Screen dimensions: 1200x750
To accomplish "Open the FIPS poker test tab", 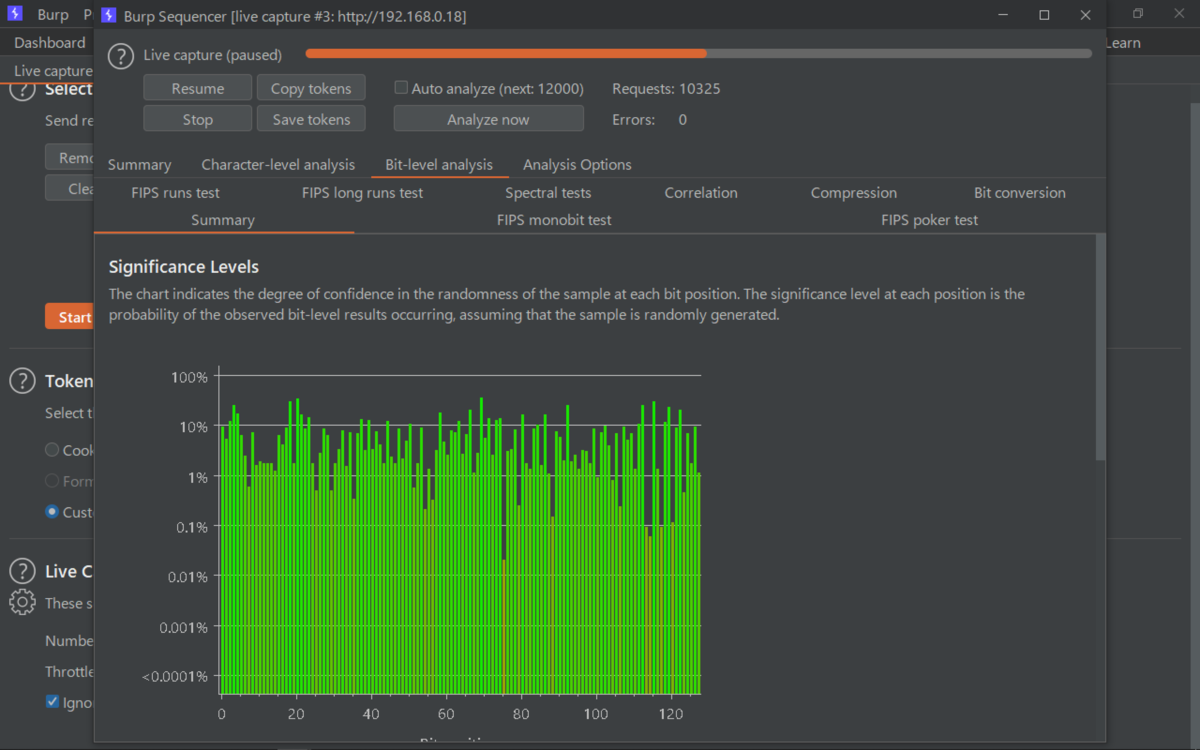I will tap(930, 219).
